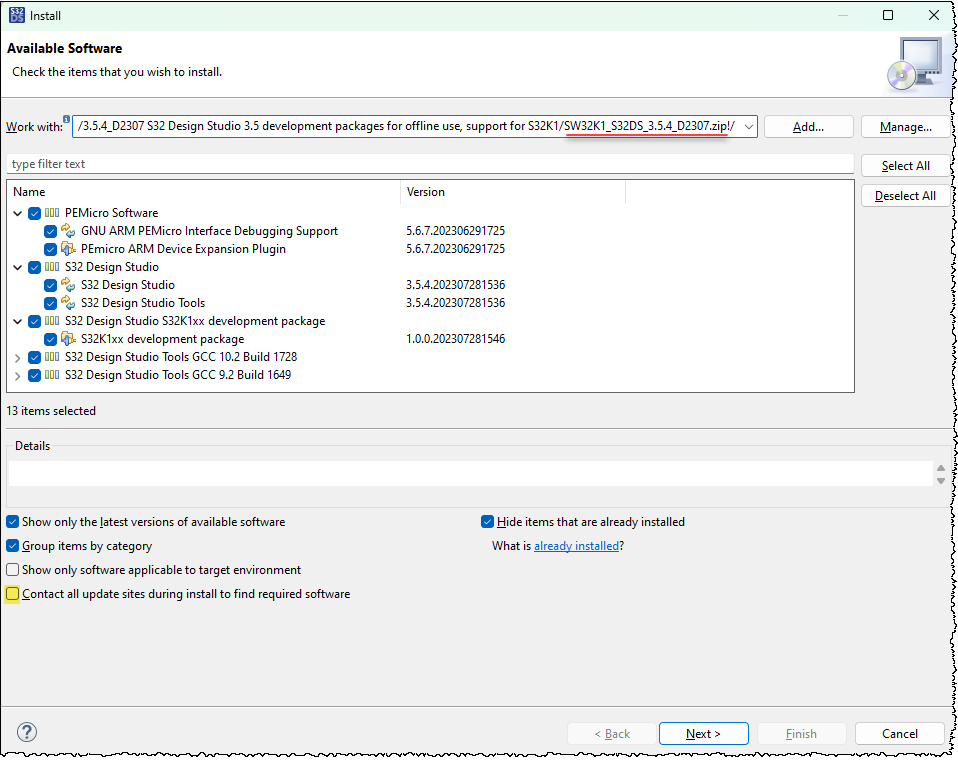Viewport: 958px width, 760px height.
Task: Click the GCC 10.2 Build 1728 category icon
Action: pos(52,357)
